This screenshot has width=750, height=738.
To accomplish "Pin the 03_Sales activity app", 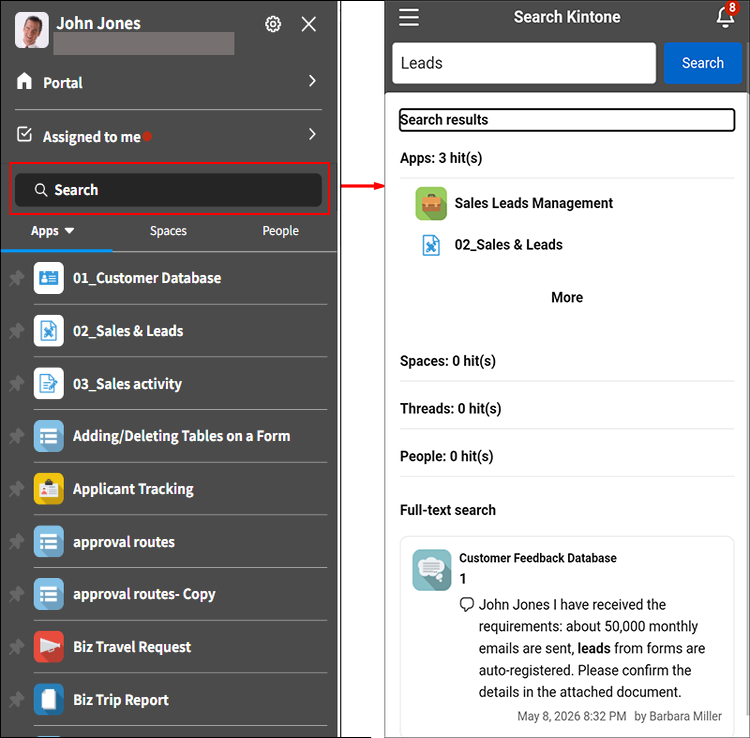I will point(17,384).
